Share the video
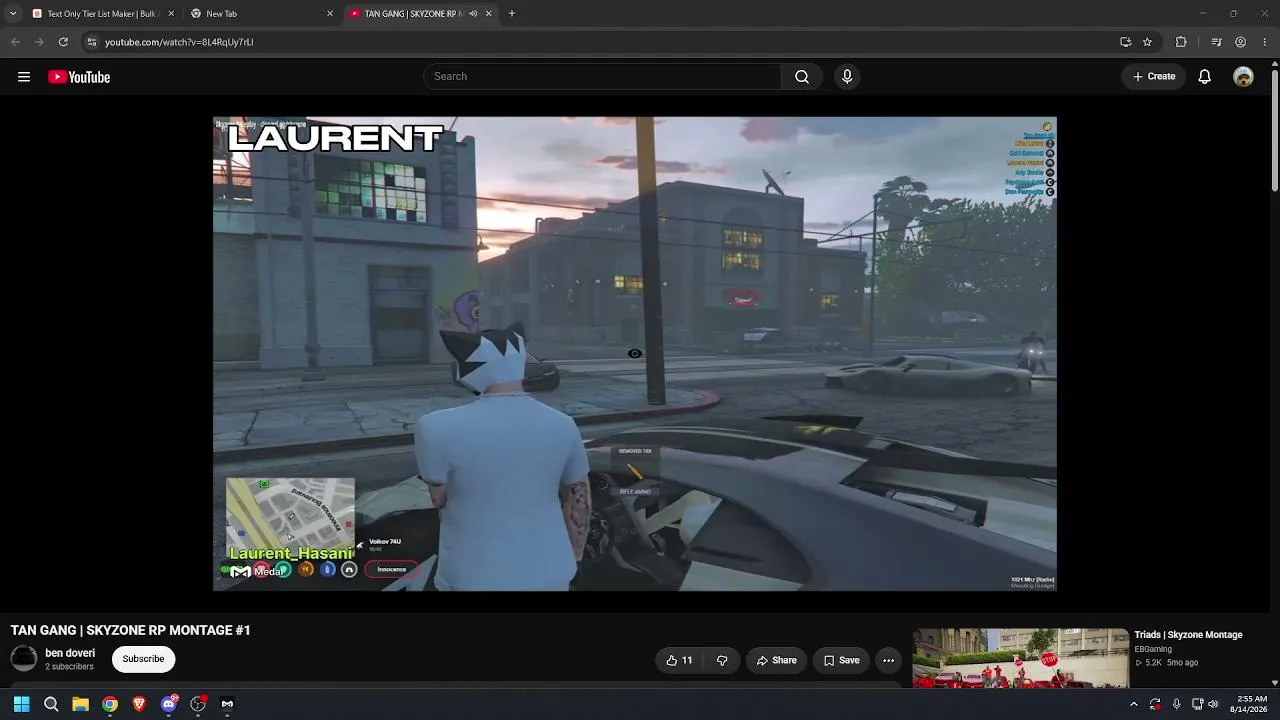 pyautogui.click(x=776, y=660)
